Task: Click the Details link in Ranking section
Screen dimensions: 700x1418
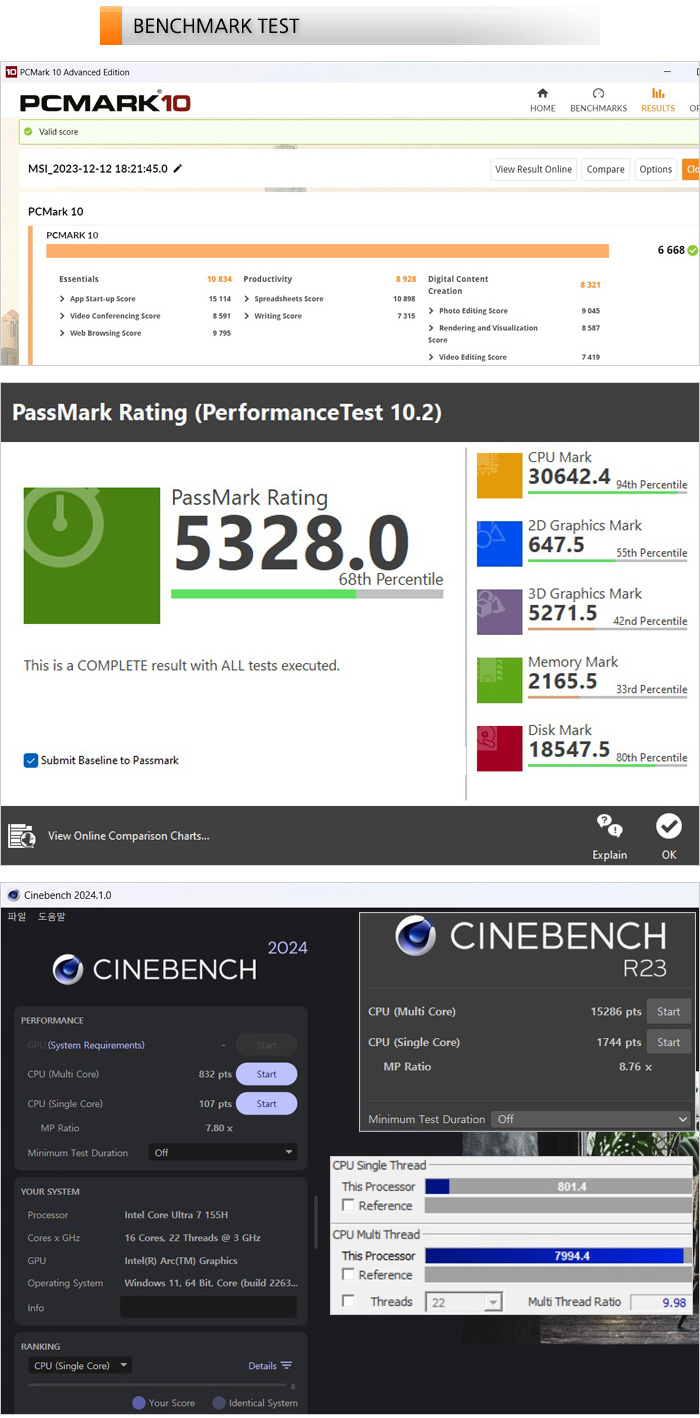Action: coord(262,1366)
